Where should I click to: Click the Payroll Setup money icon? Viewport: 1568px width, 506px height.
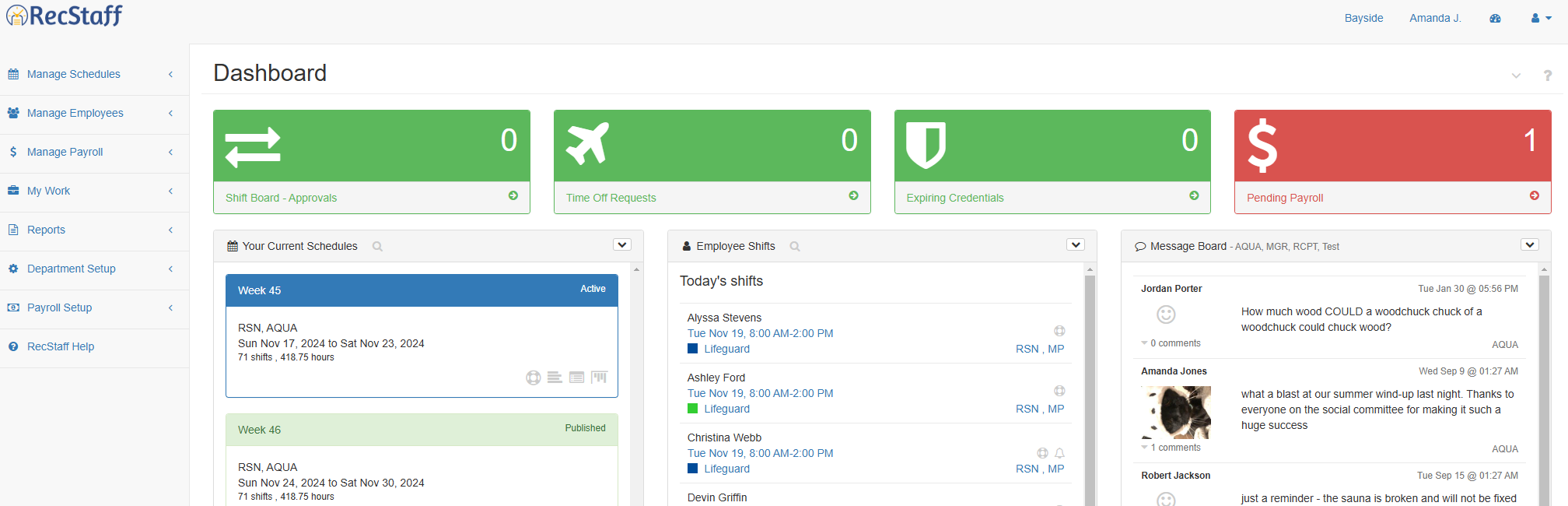coord(13,307)
